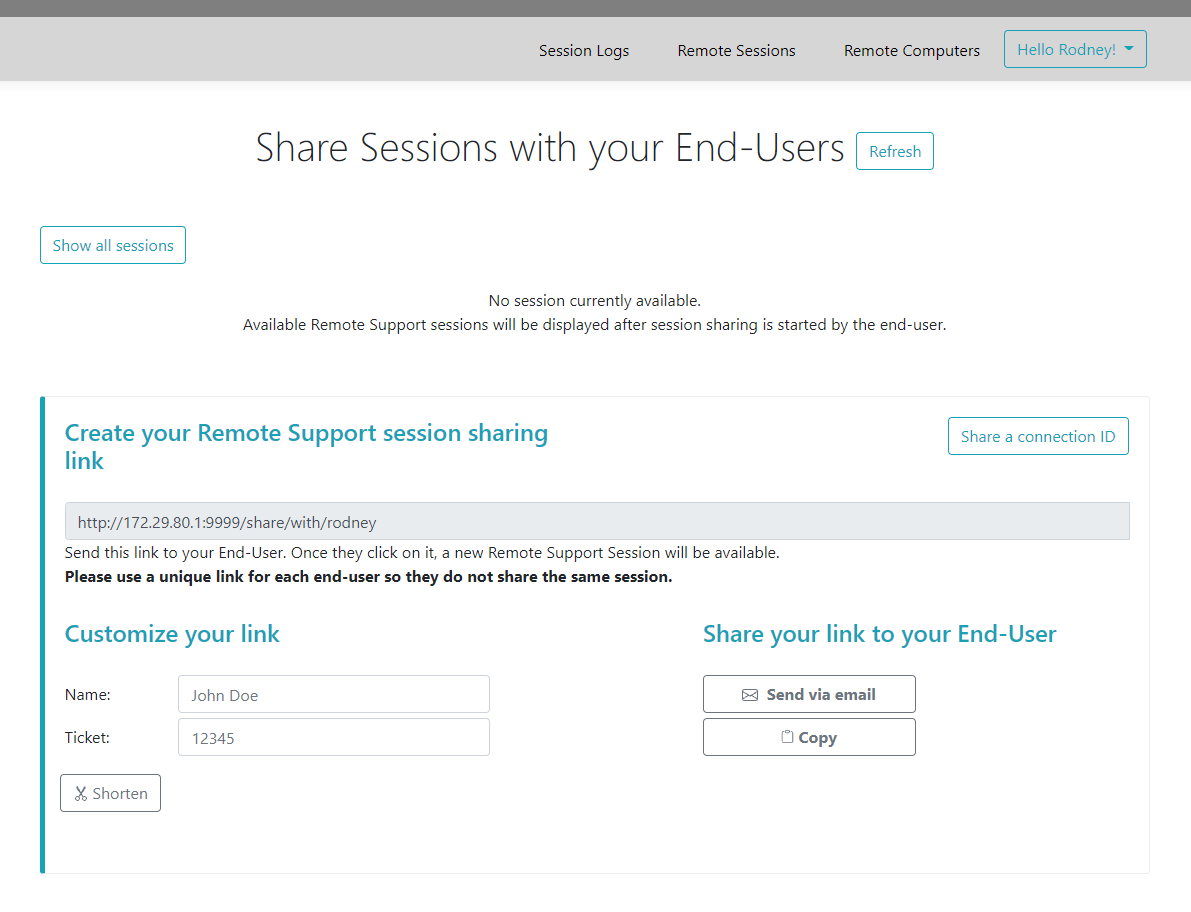Send the sharing link via email
This screenshot has height=912, width=1191.
click(x=809, y=693)
